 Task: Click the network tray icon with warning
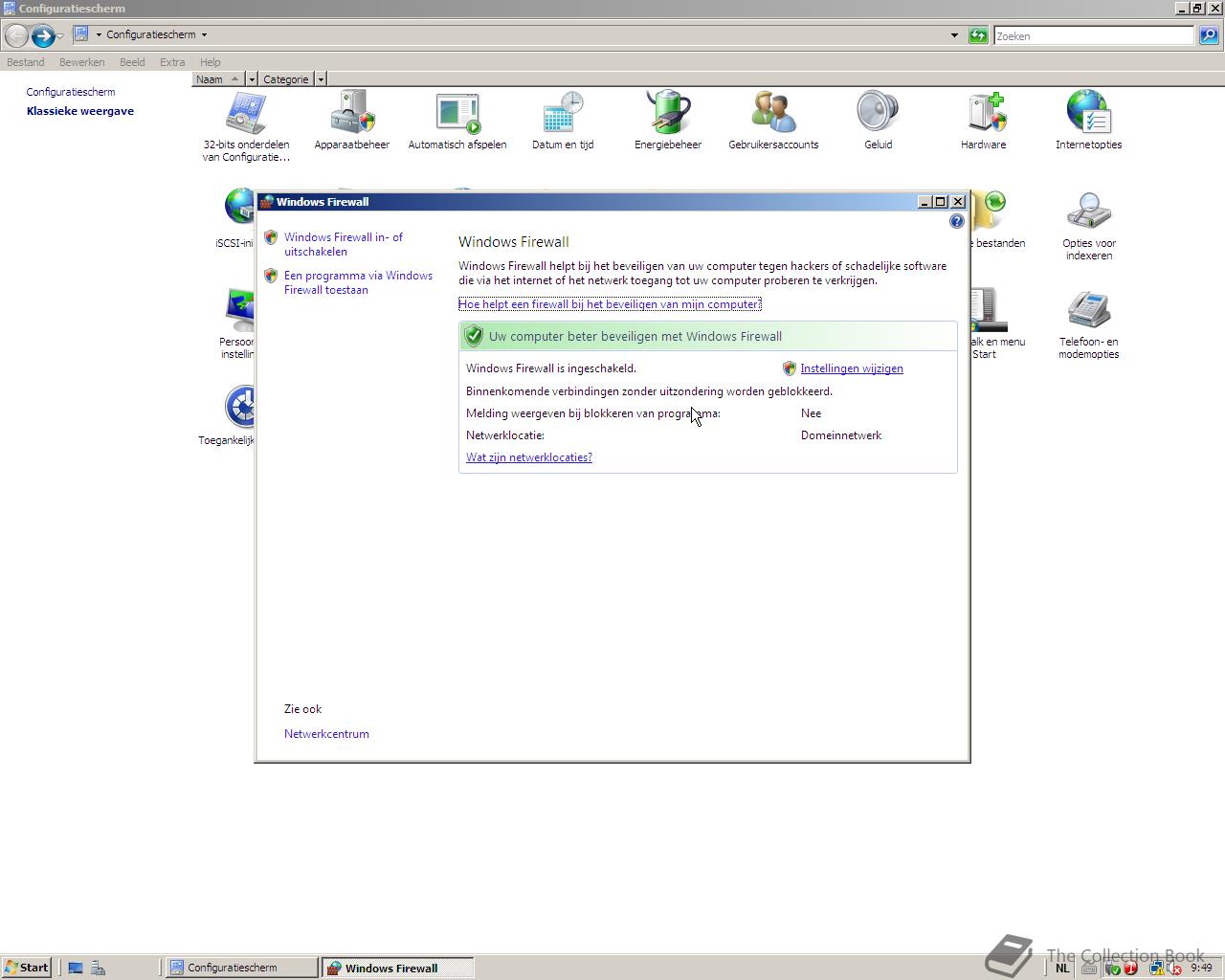[x=1156, y=968]
